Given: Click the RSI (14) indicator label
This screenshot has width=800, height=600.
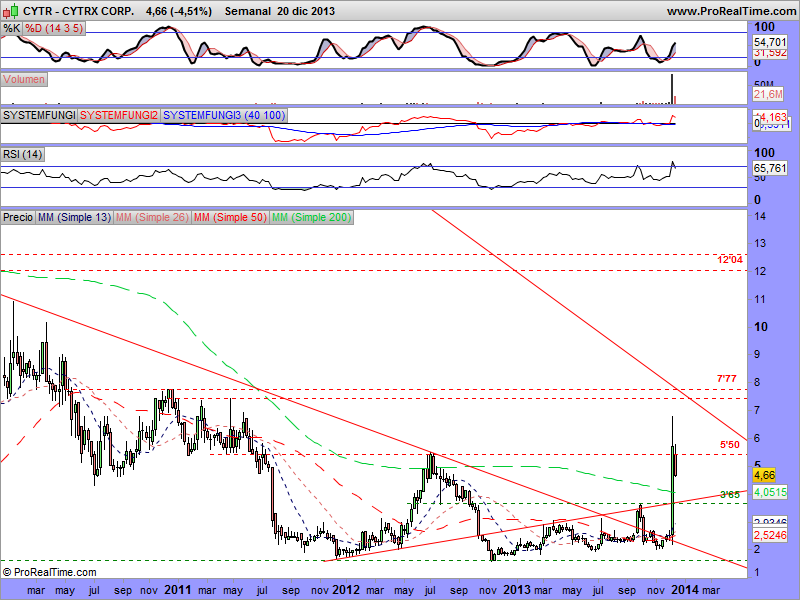Looking at the screenshot, I should point(22,154).
